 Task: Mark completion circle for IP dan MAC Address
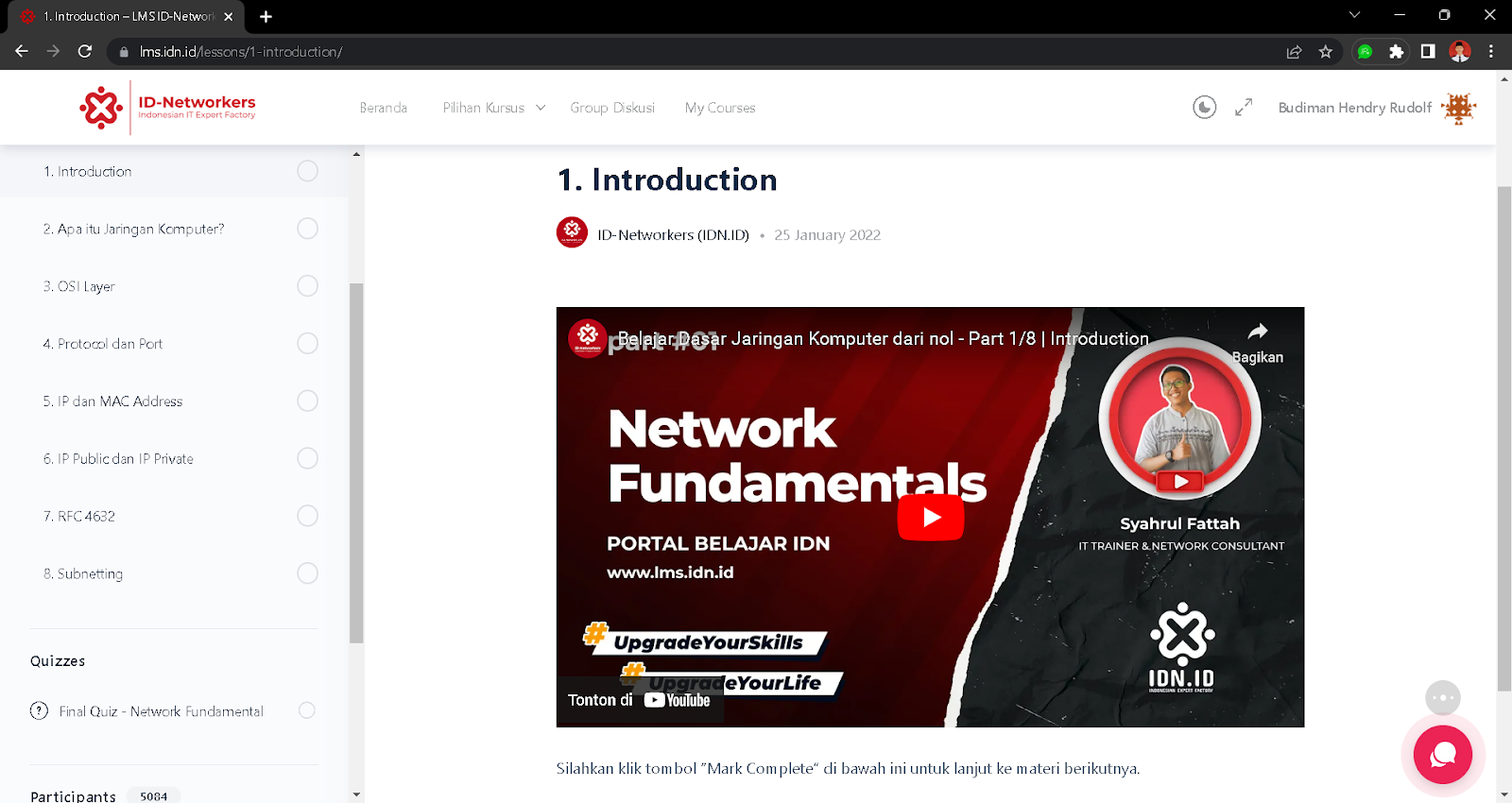point(307,401)
